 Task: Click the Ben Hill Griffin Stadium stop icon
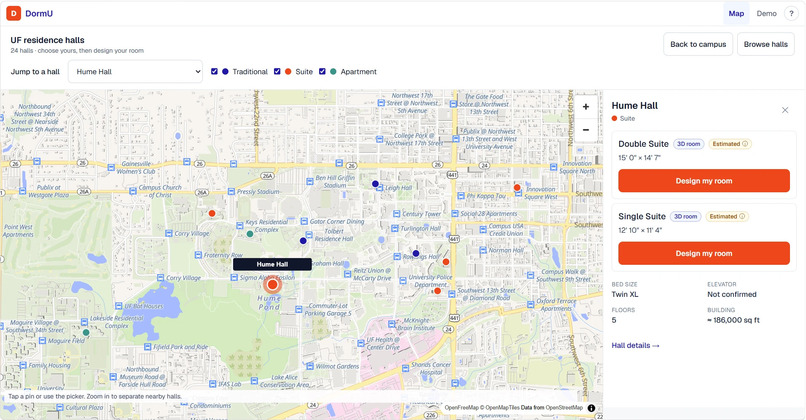[309, 181]
